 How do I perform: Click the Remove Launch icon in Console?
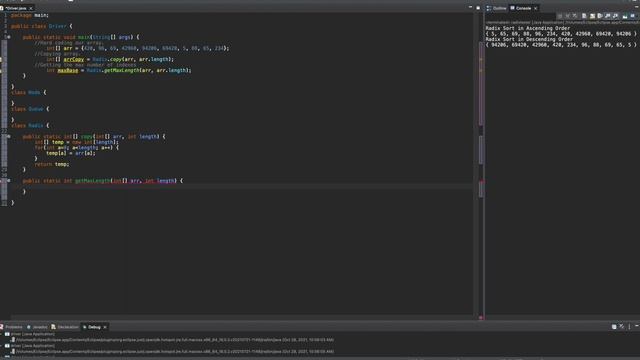click(x=567, y=16)
